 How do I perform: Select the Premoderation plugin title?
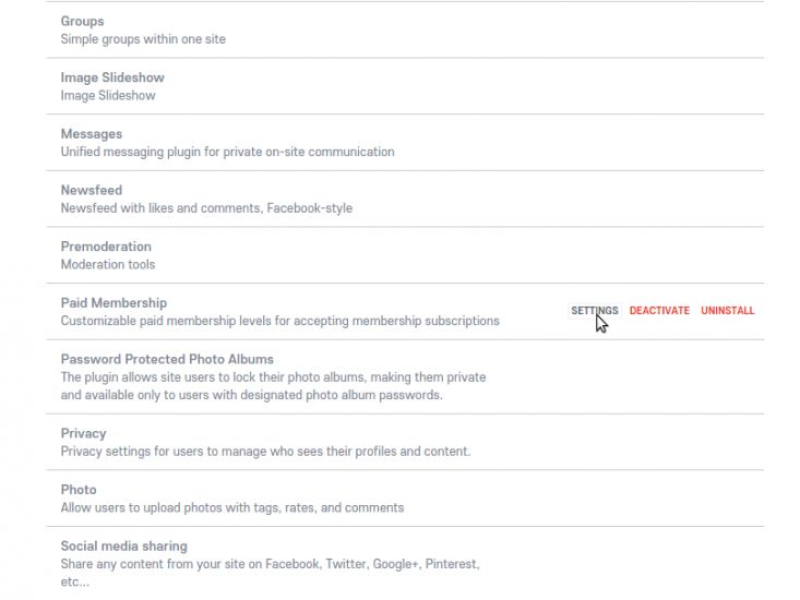106,247
